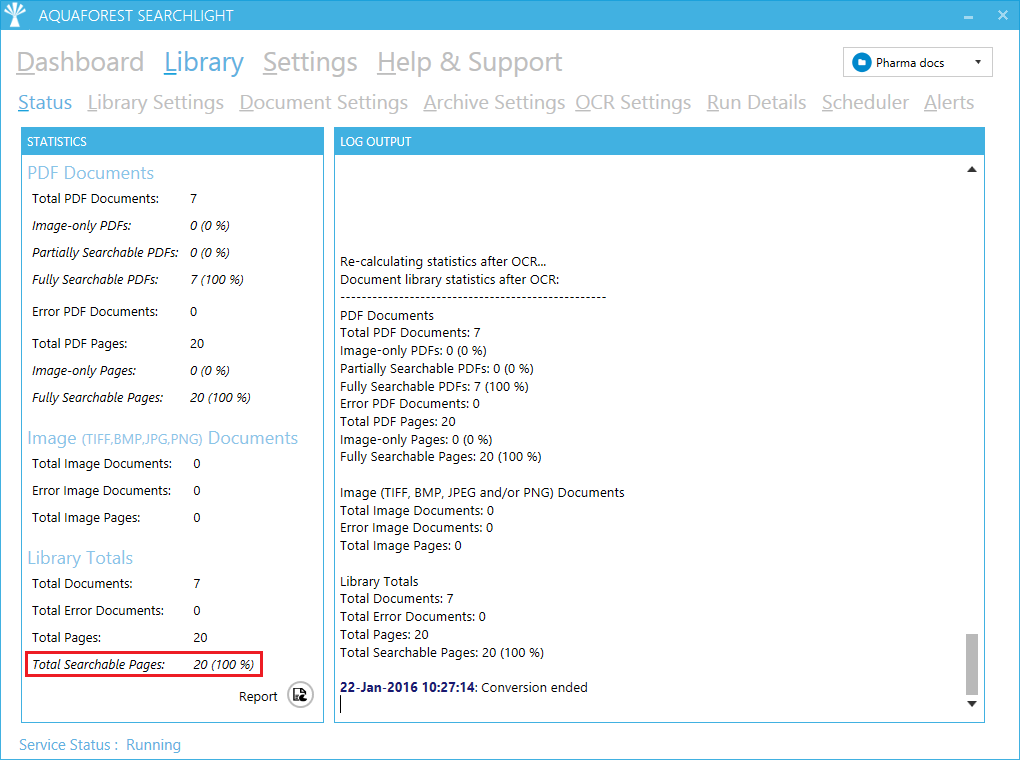The width and height of the screenshot is (1020, 760).
Task: Click the Document library statistics after OCR: line
Action: (450, 280)
